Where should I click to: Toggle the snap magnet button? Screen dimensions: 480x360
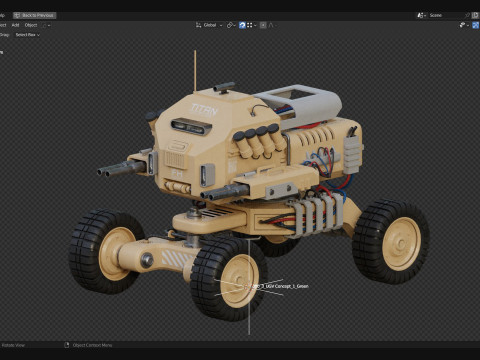[x=242, y=25]
